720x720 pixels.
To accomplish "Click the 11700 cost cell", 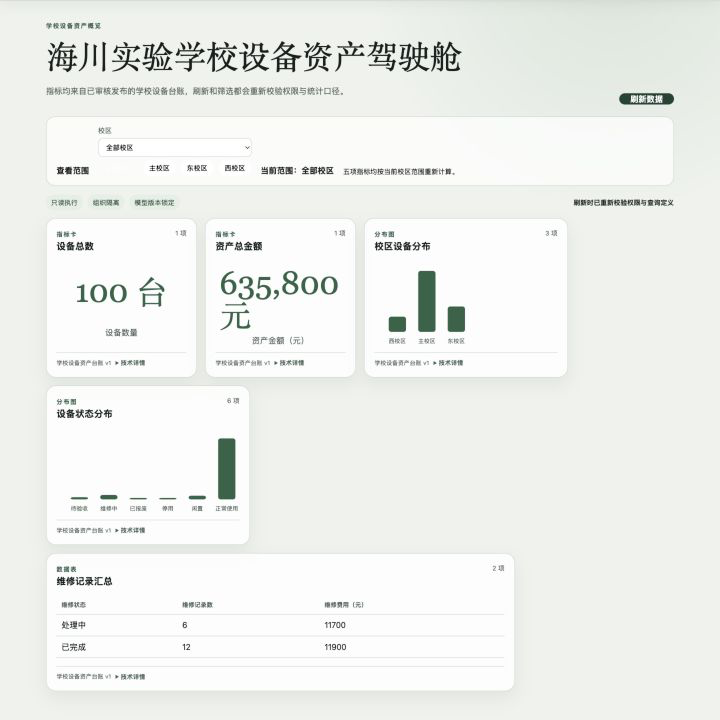I will 335,625.
